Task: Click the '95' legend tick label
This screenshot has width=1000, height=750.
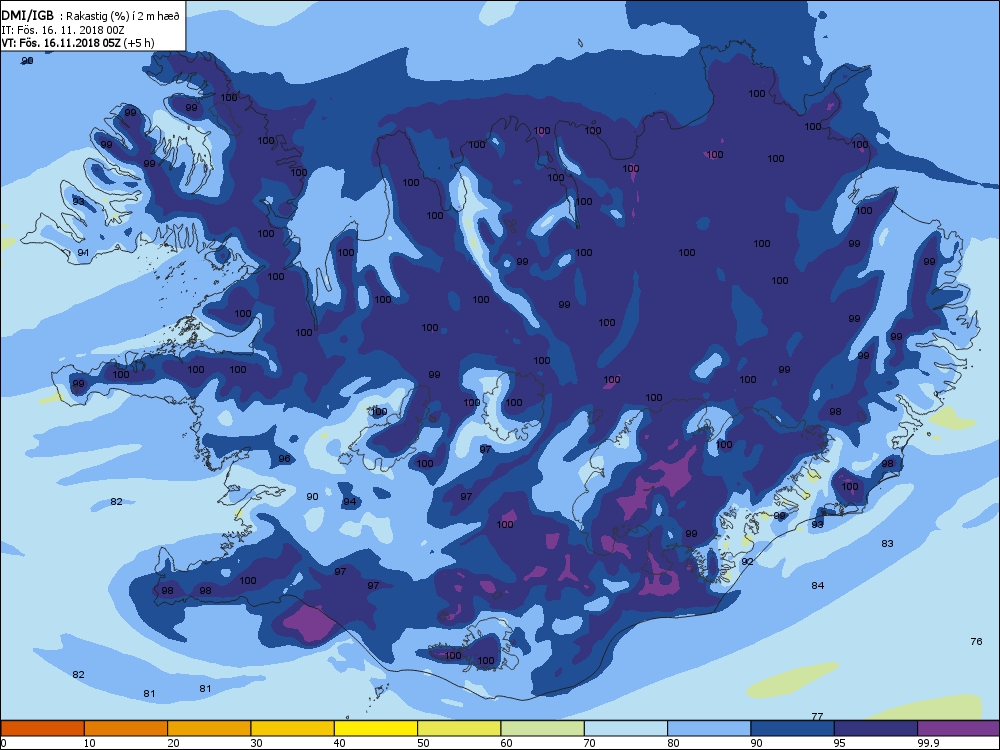Action: click(x=839, y=743)
